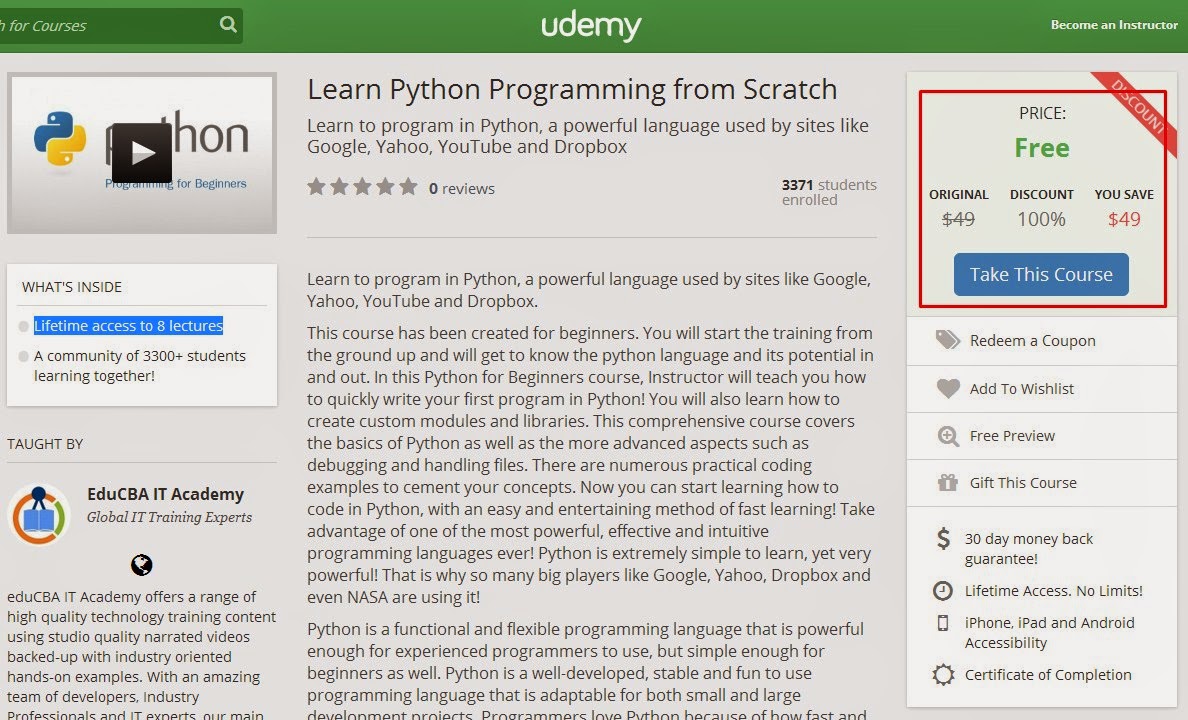Click the Take This Course button

(1041, 274)
